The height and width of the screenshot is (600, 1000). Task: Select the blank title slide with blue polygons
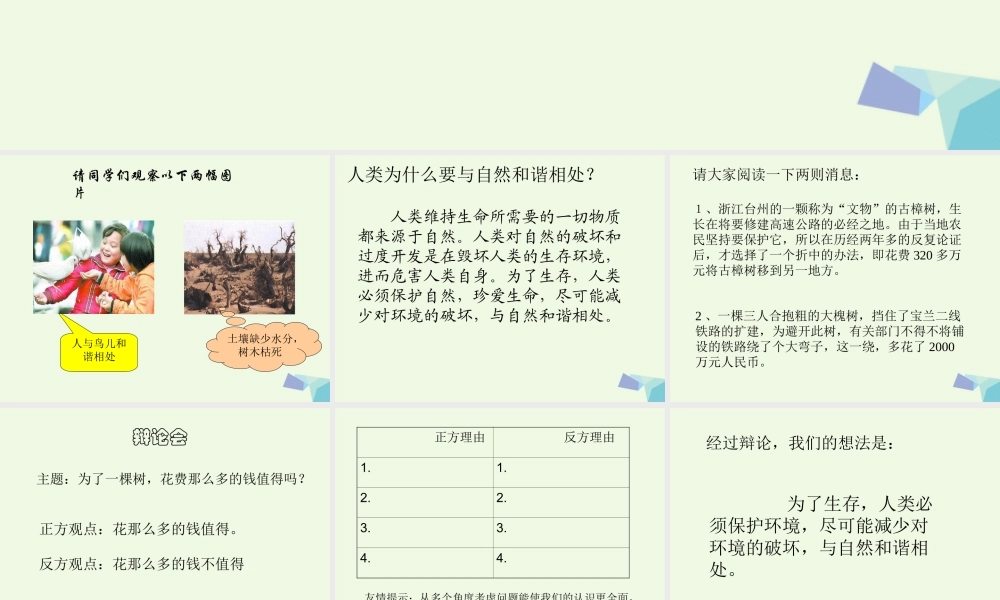tap(500, 75)
